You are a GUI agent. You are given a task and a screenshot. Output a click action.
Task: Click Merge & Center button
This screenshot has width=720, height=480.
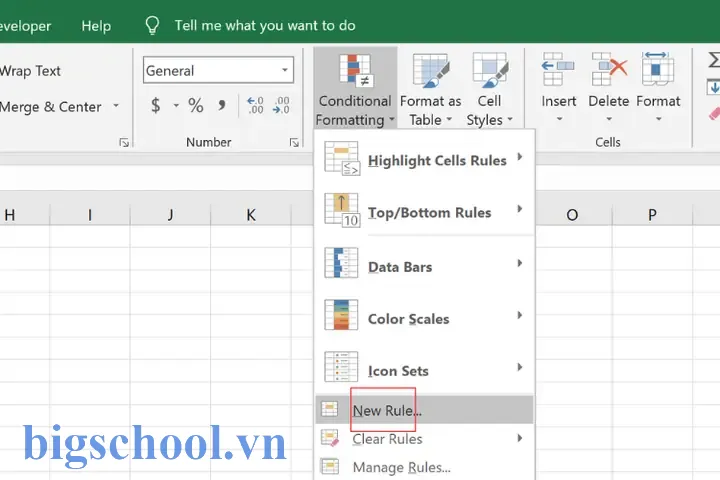51,107
